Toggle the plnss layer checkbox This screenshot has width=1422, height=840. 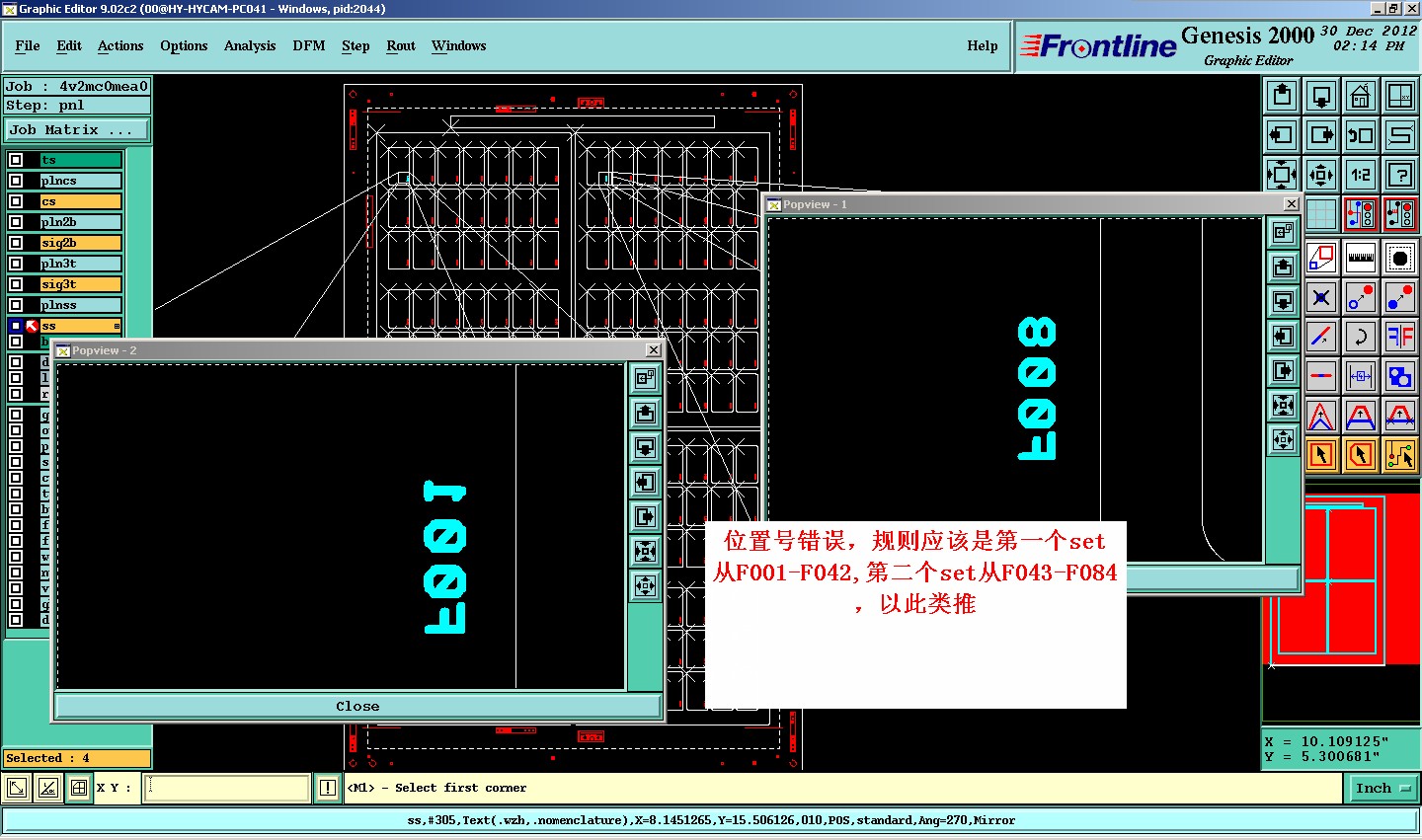pyautogui.click(x=16, y=305)
